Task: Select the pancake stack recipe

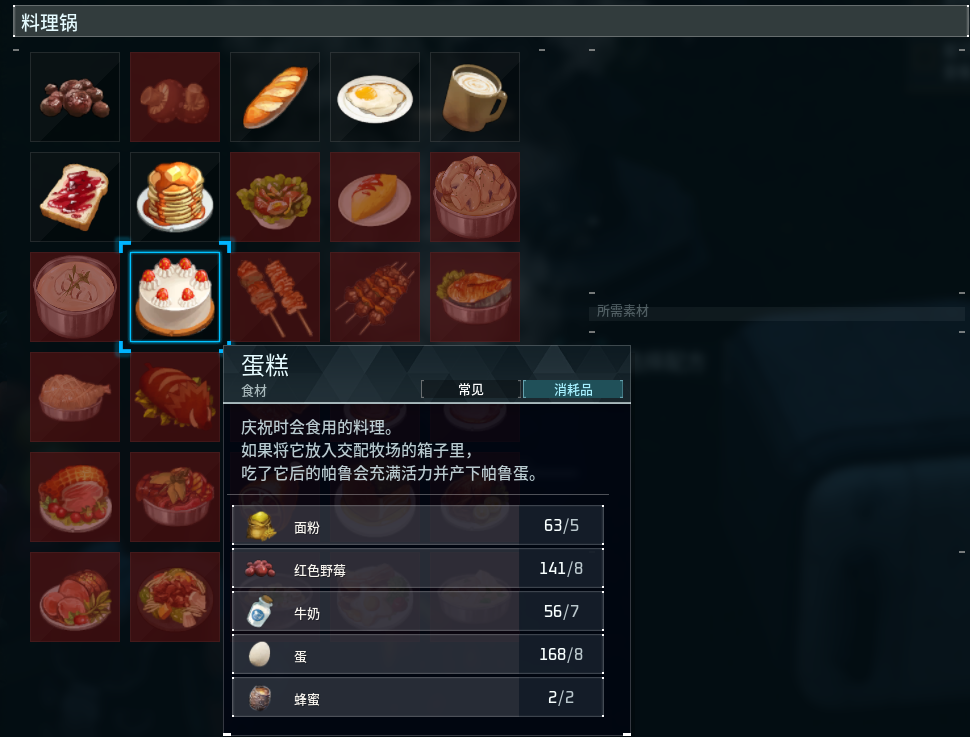Action: [175, 197]
